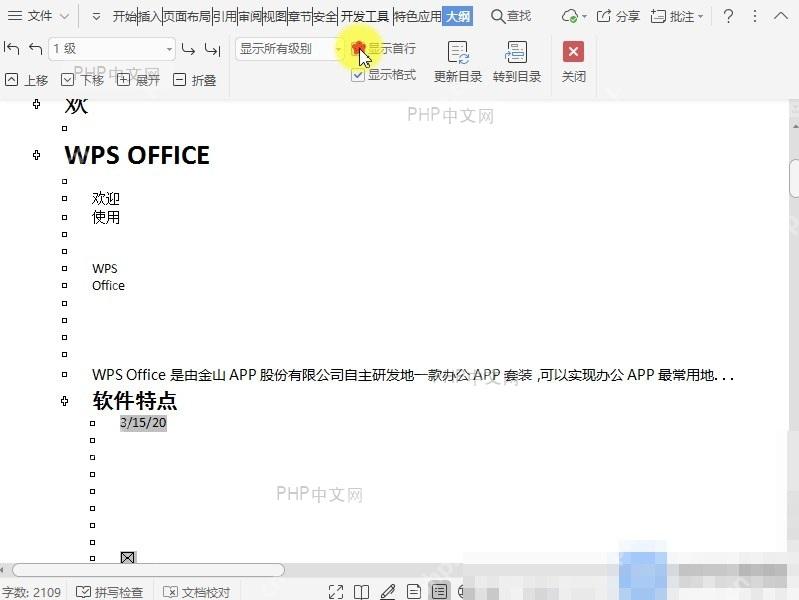Click the 转到目录 button

(517, 62)
